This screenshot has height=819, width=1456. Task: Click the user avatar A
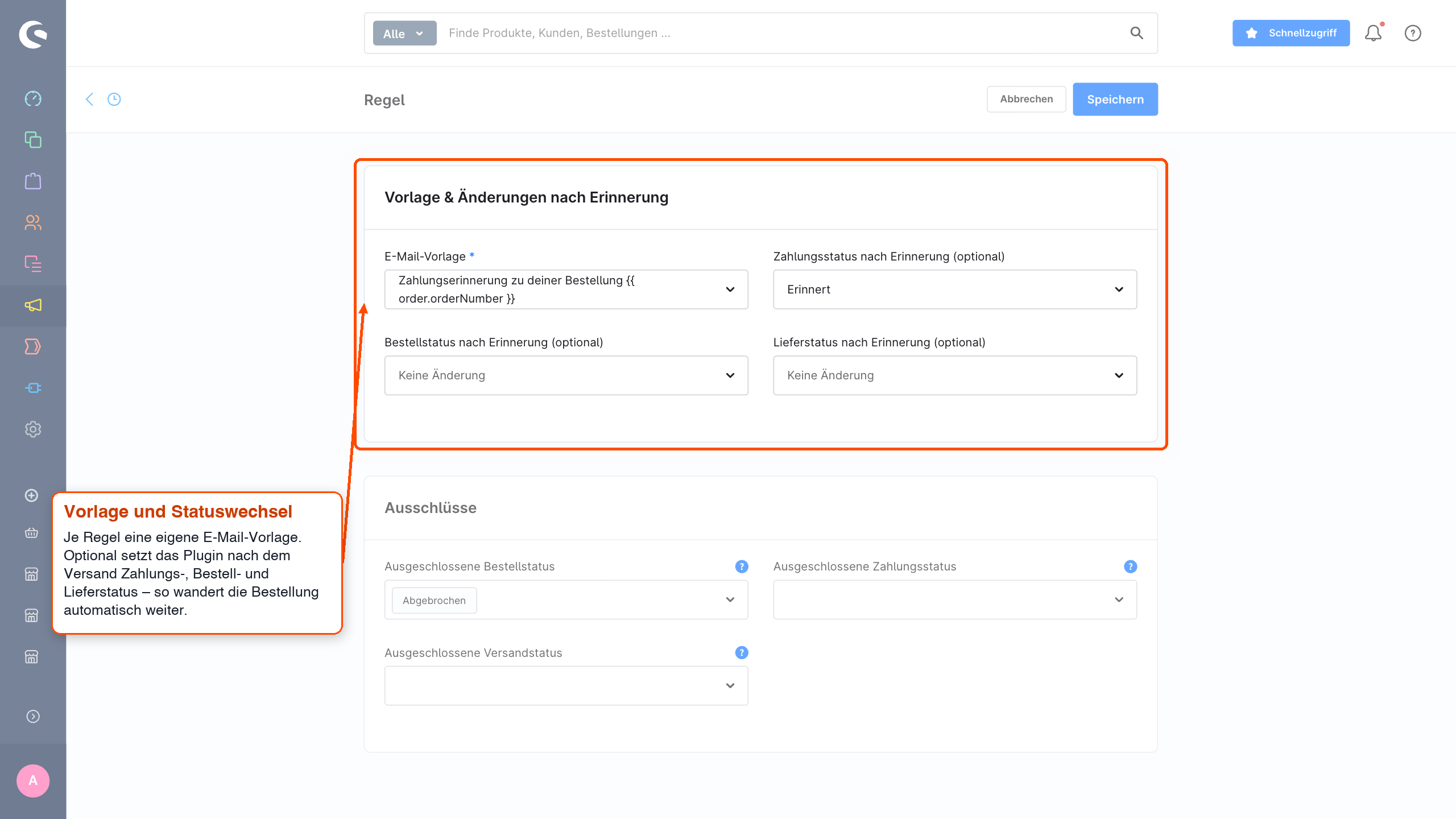(33, 781)
